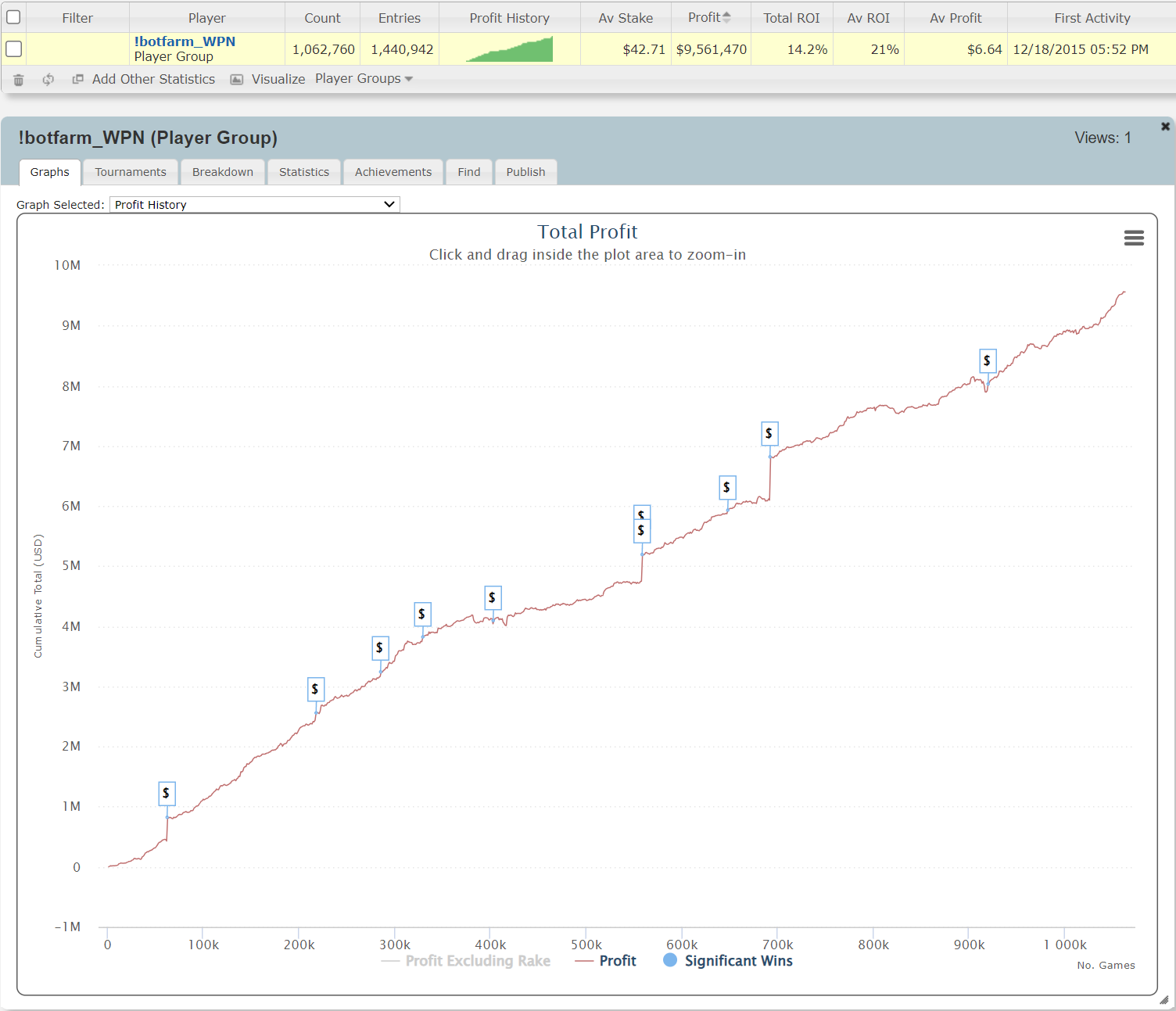Click the Total Profit chart title
The image size is (1176, 1011).
click(587, 231)
